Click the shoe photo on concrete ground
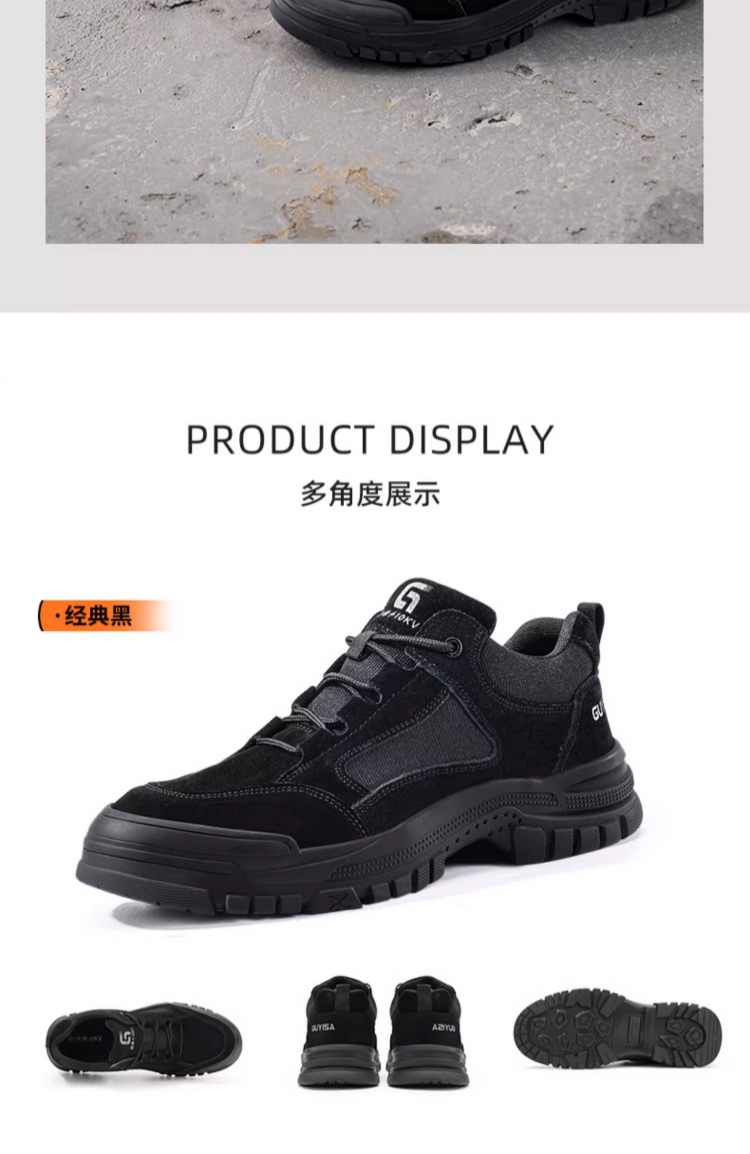Screen dimensions: 750x1154 click(374, 121)
